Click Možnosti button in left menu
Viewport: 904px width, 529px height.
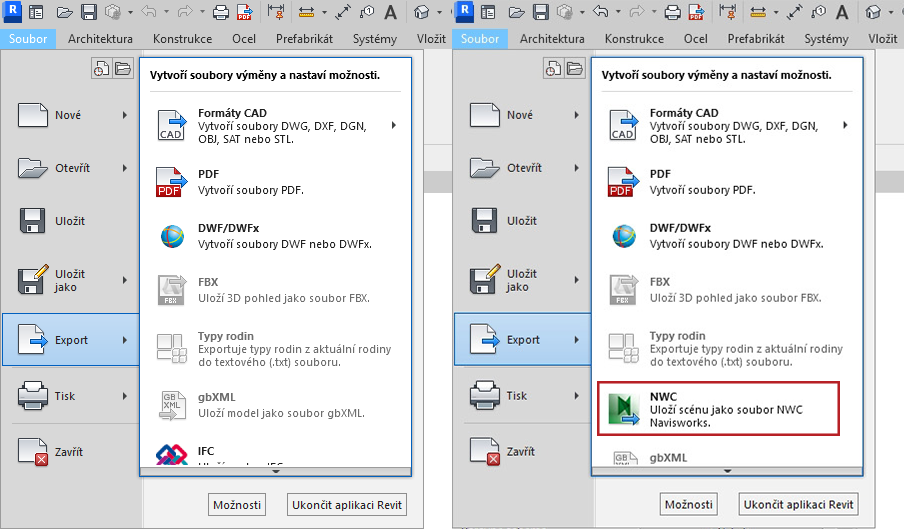[x=237, y=505]
